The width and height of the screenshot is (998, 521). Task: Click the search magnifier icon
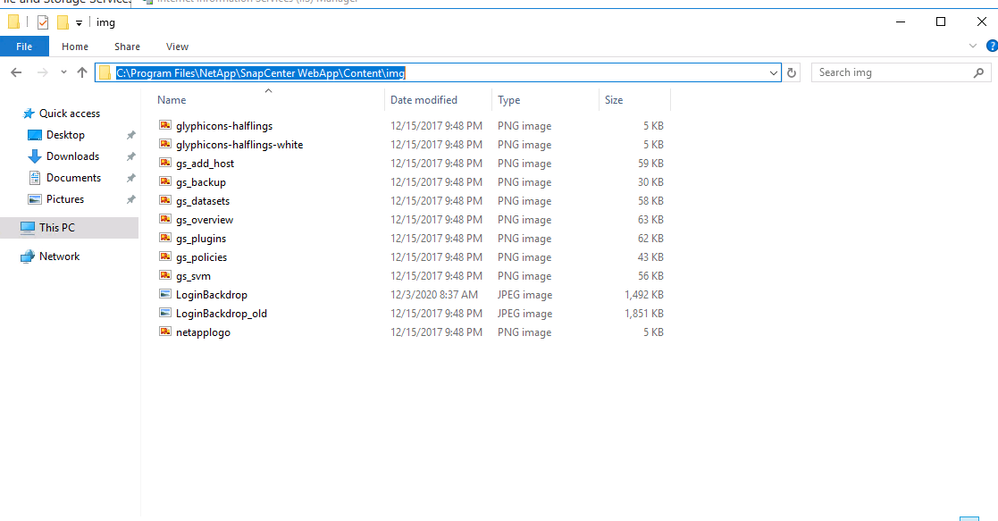pos(979,73)
